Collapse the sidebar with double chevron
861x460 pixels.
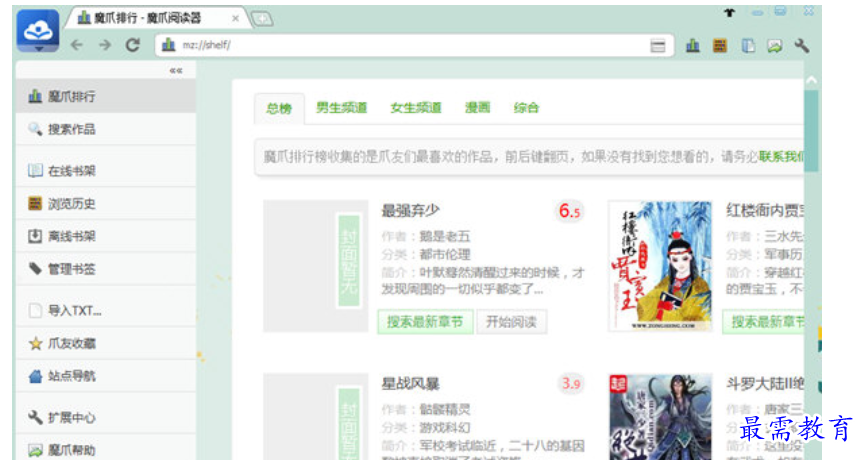click(x=176, y=70)
